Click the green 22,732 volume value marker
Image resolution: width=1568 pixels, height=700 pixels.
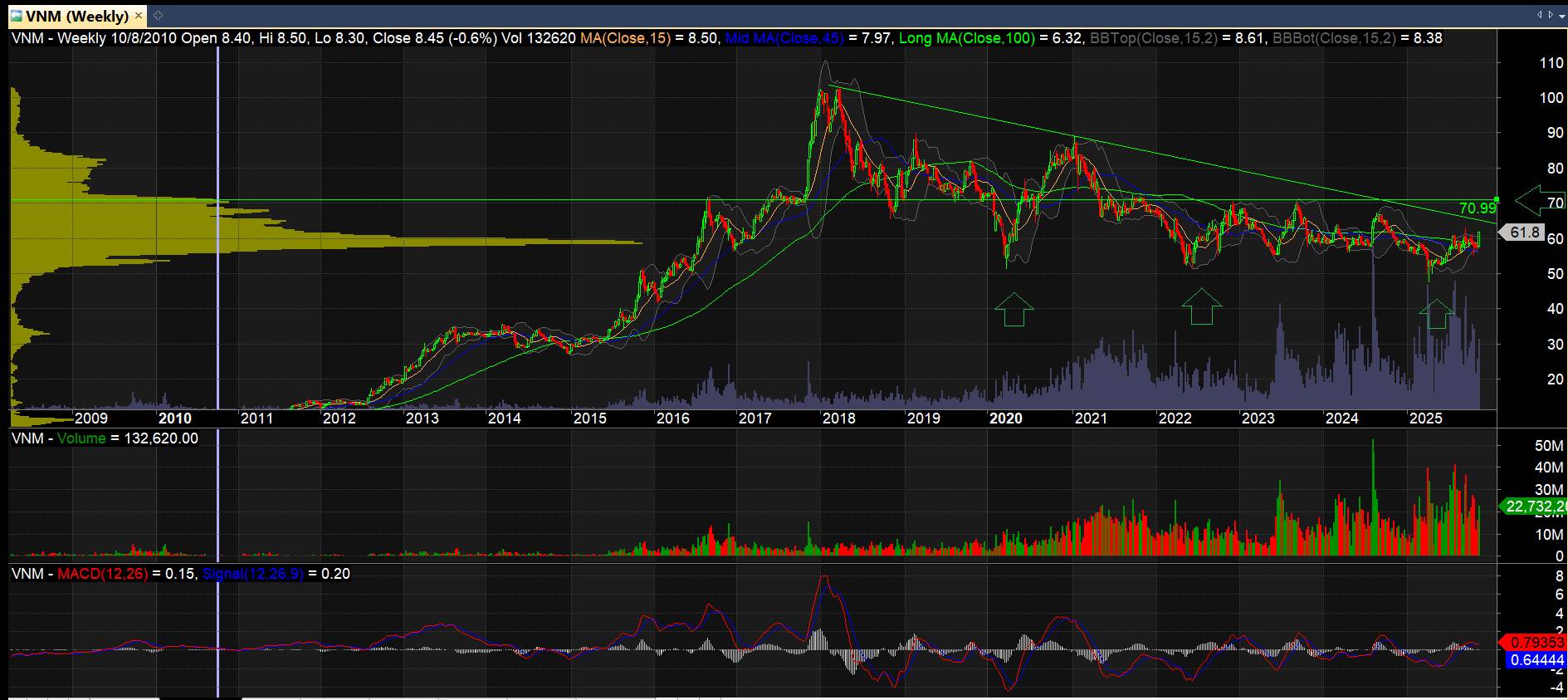click(x=1535, y=506)
